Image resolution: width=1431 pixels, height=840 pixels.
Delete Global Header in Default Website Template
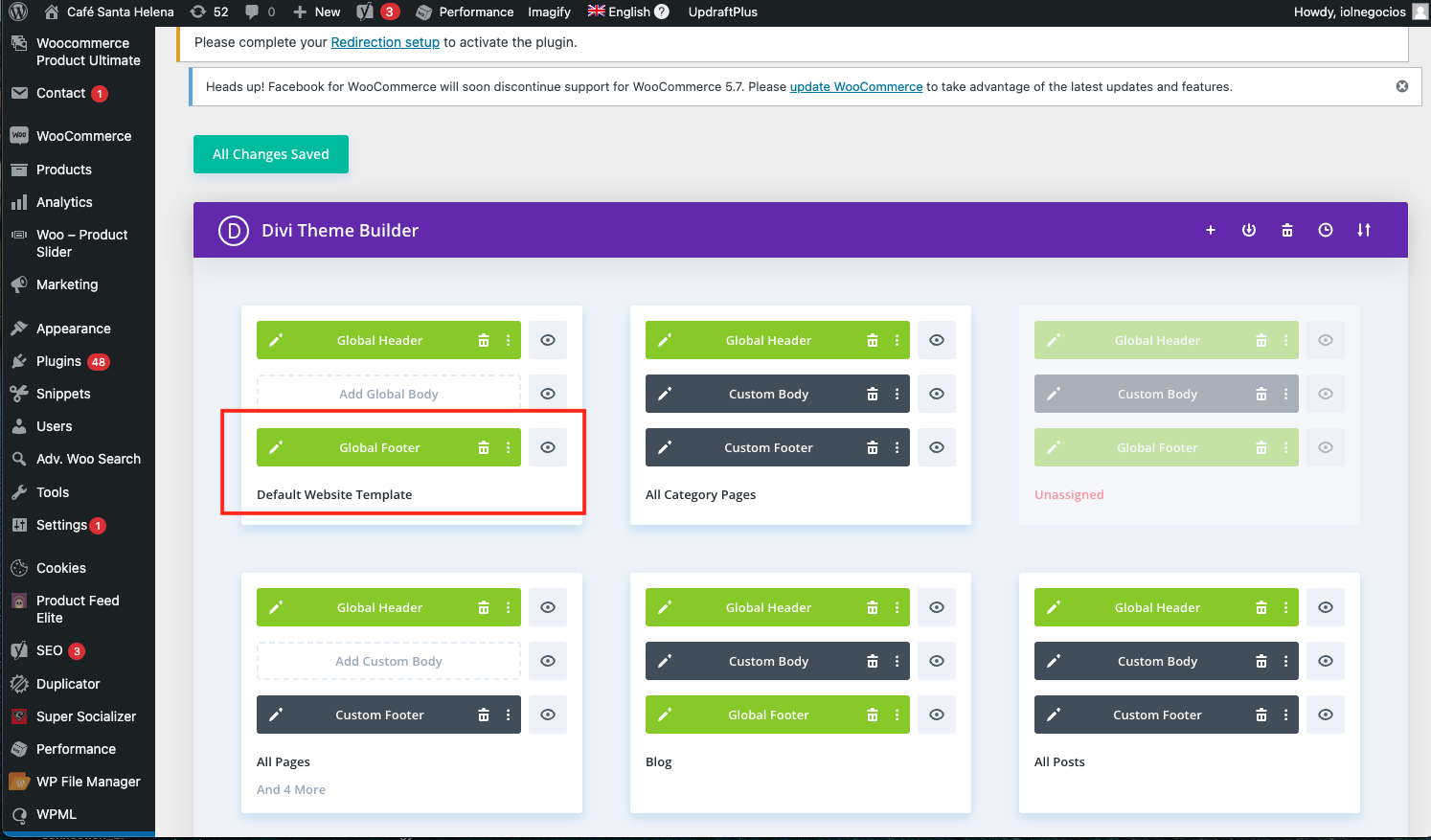(x=484, y=340)
